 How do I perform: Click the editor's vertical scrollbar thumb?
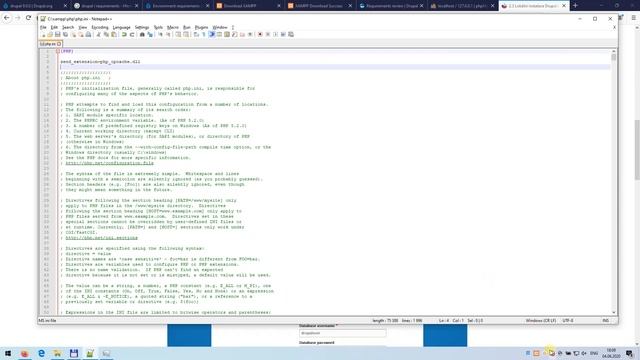pos(613,57)
